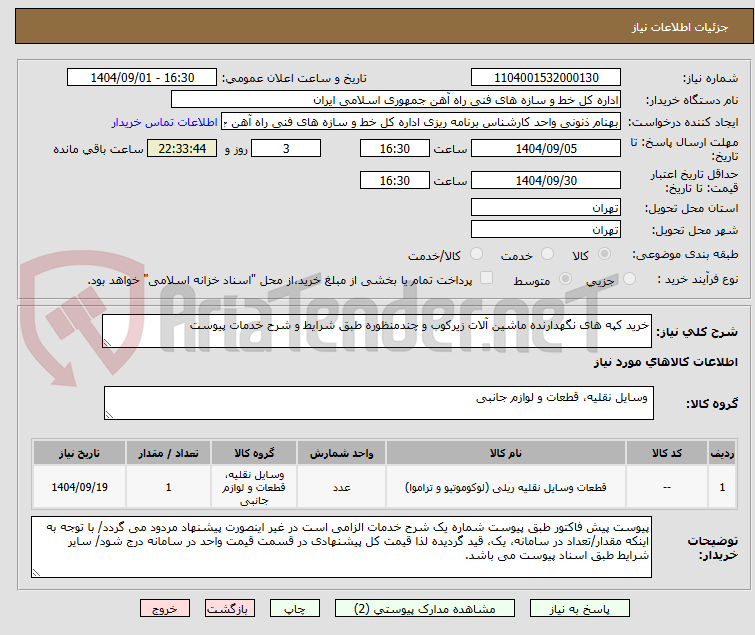Select the کالا radio button
Image resolution: width=755 pixels, height=635 pixels.
pyautogui.click(x=604, y=254)
